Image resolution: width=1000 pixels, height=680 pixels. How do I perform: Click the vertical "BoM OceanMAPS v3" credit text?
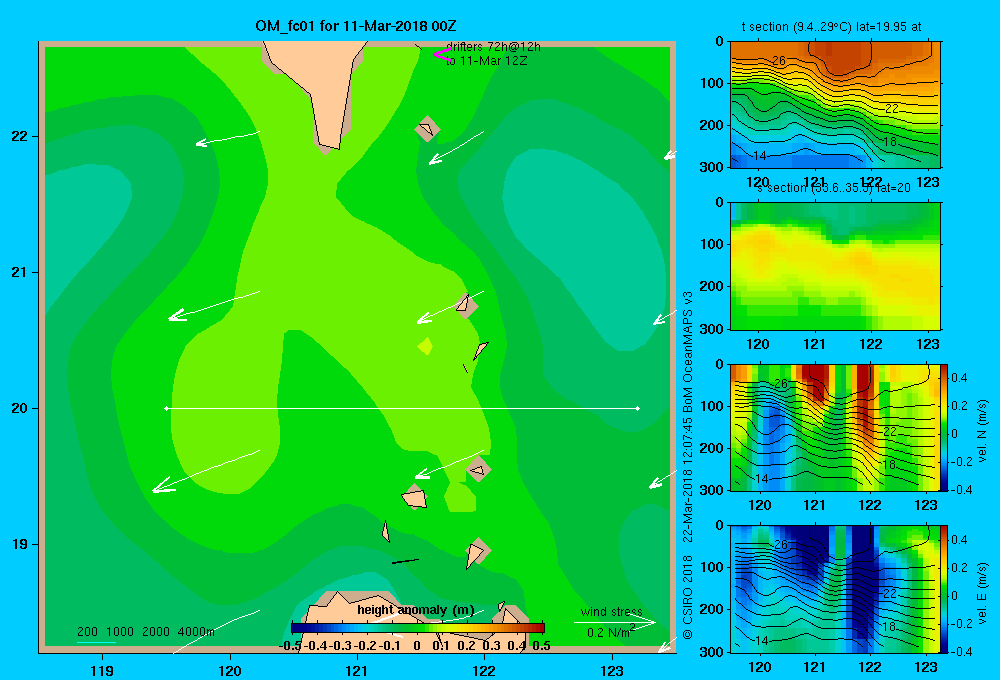[x=688, y=351]
